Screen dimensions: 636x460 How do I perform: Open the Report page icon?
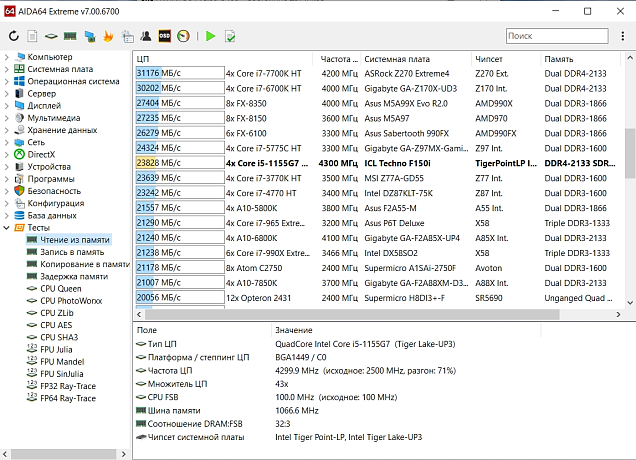(32, 36)
